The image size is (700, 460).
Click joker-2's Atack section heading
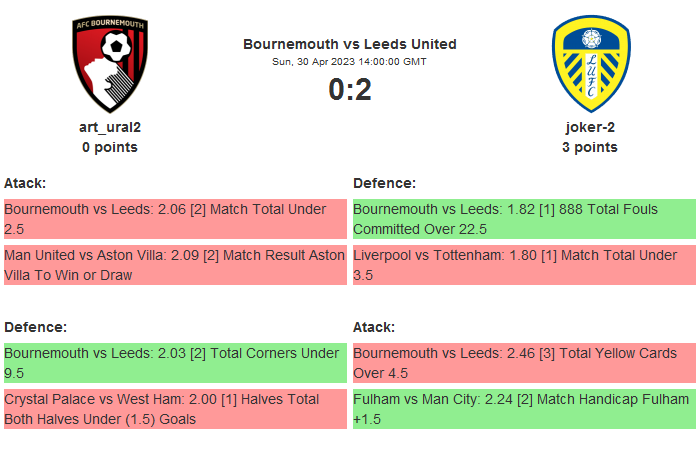point(374,327)
